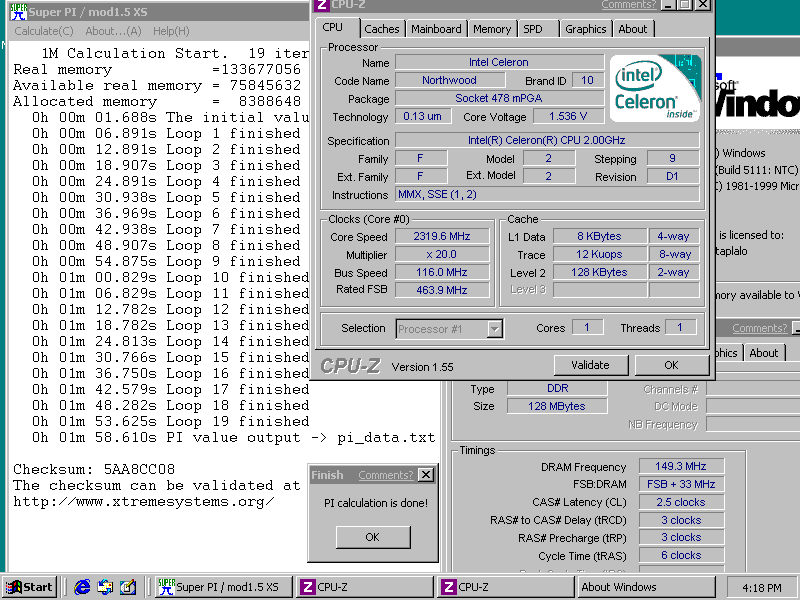Click the Intel Celeron inside logo

pyautogui.click(x=656, y=88)
